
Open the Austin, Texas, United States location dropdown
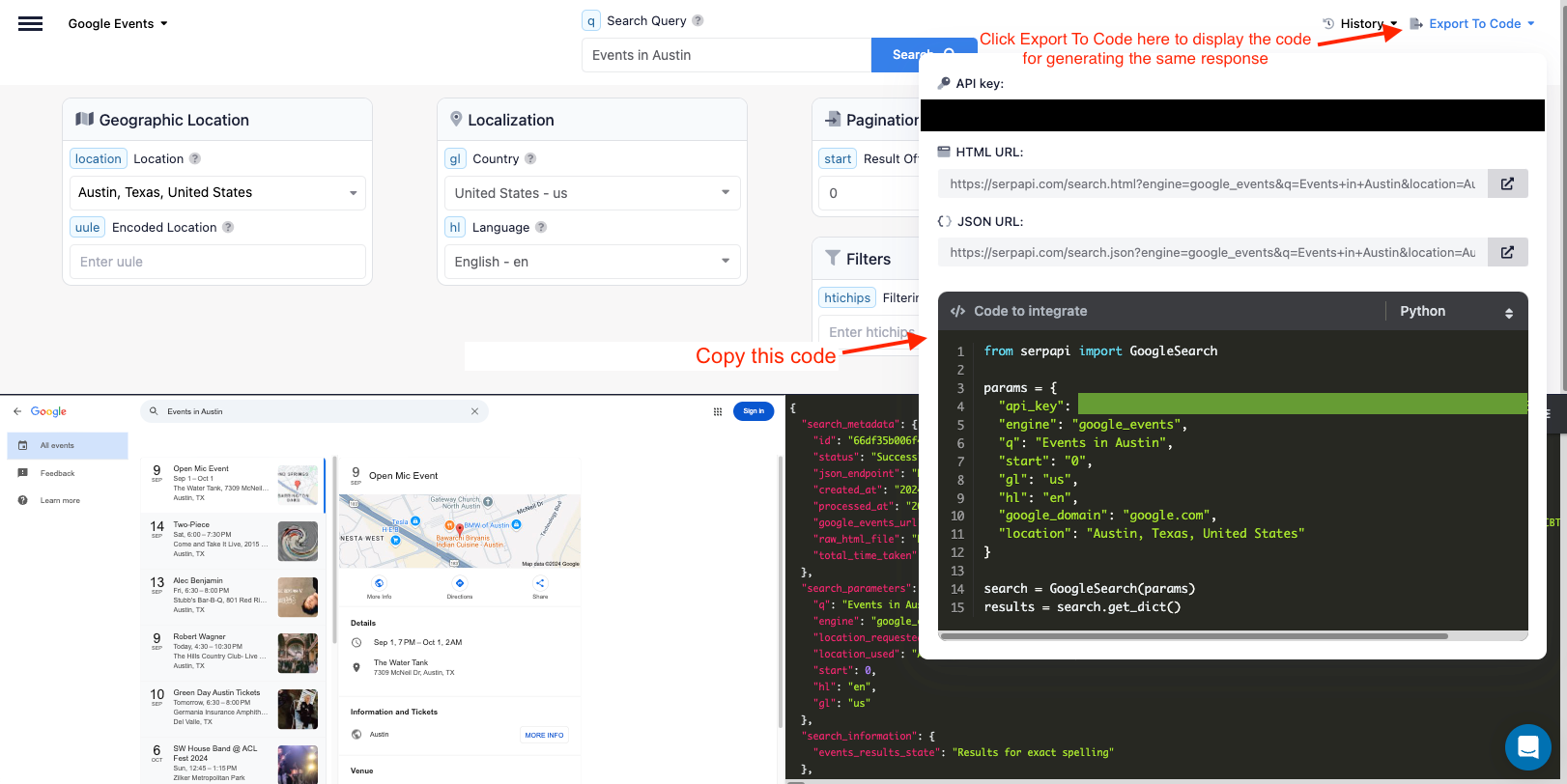[x=217, y=192]
